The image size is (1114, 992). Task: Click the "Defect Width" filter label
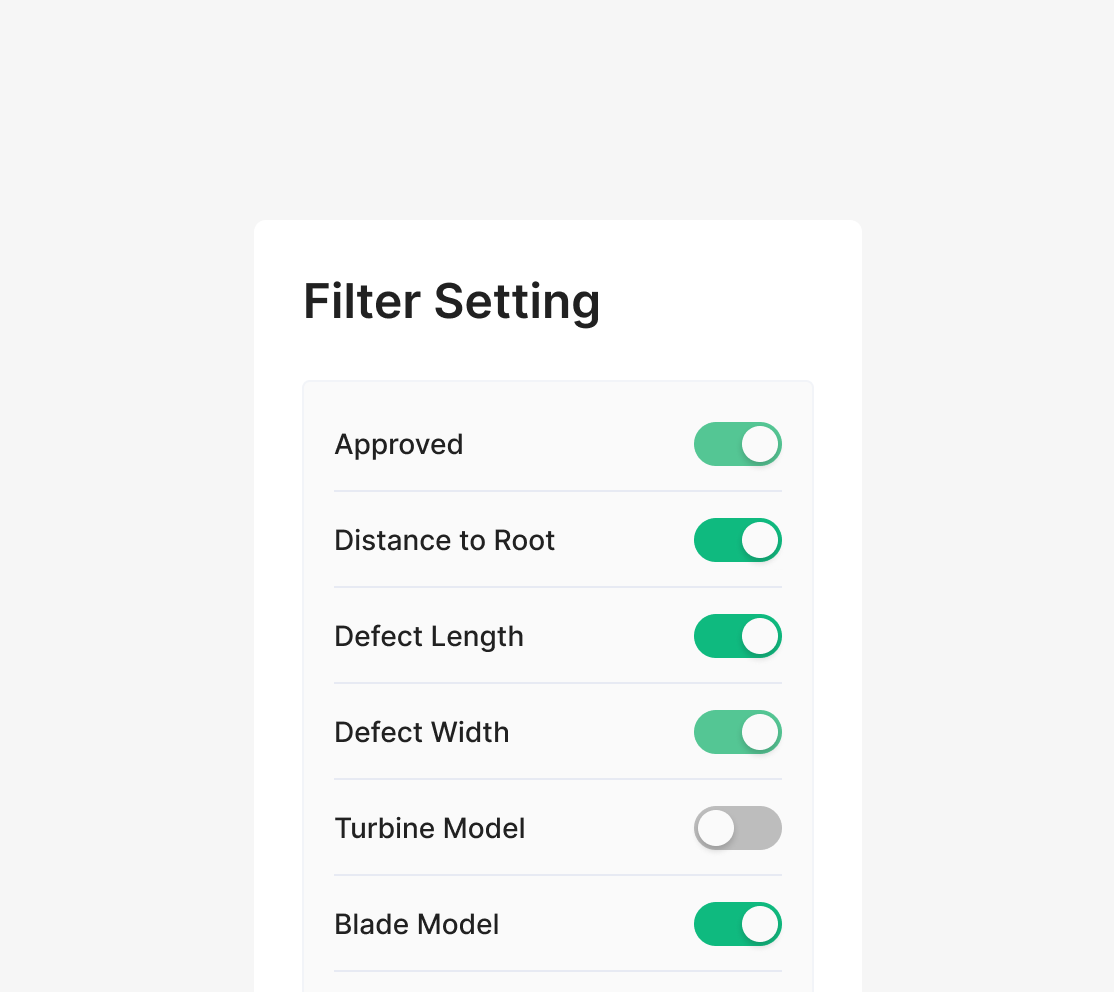(x=421, y=732)
